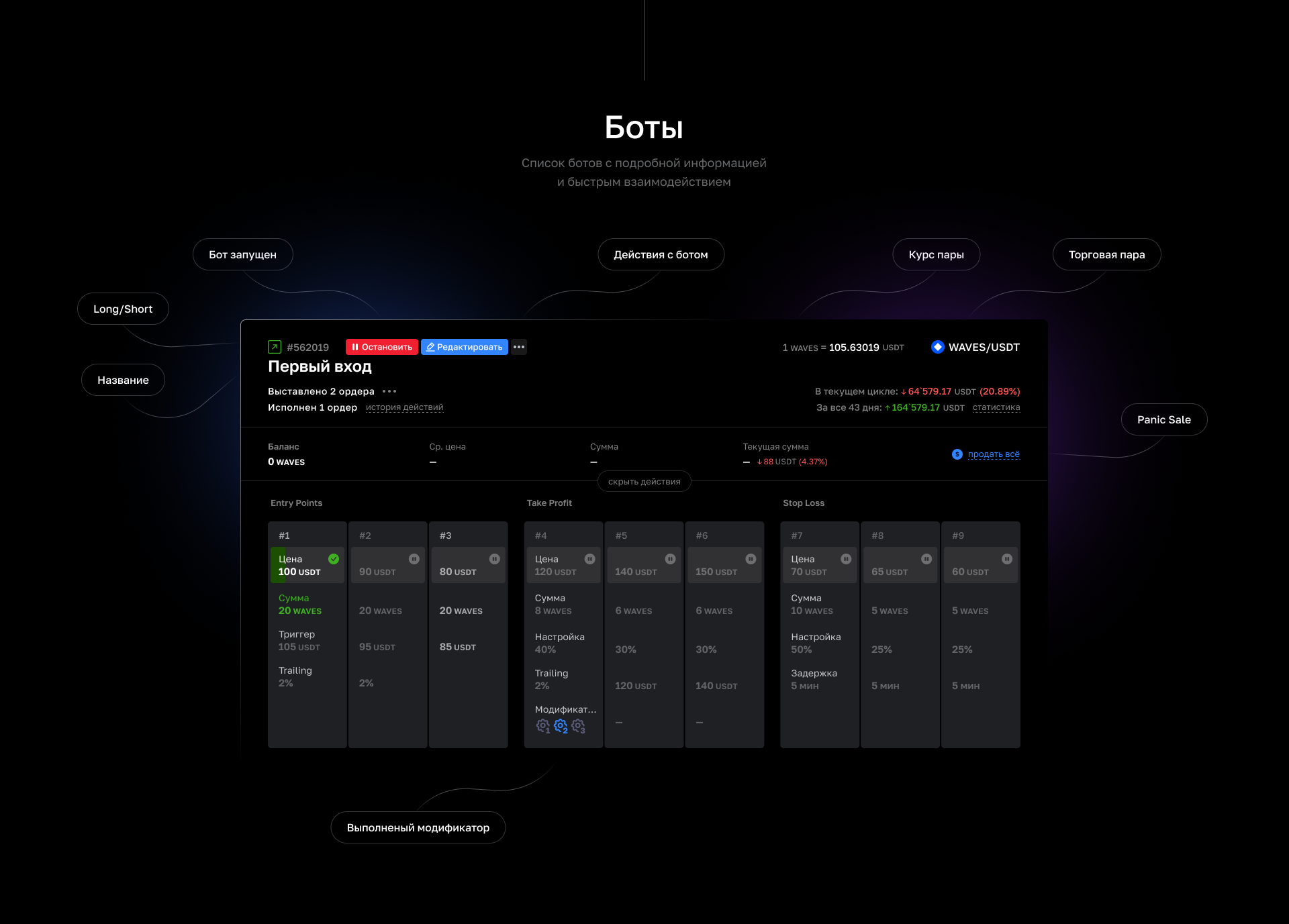Click the WAVES coin logo icon
Image resolution: width=1289 pixels, height=924 pixels.
pos(938,347)
